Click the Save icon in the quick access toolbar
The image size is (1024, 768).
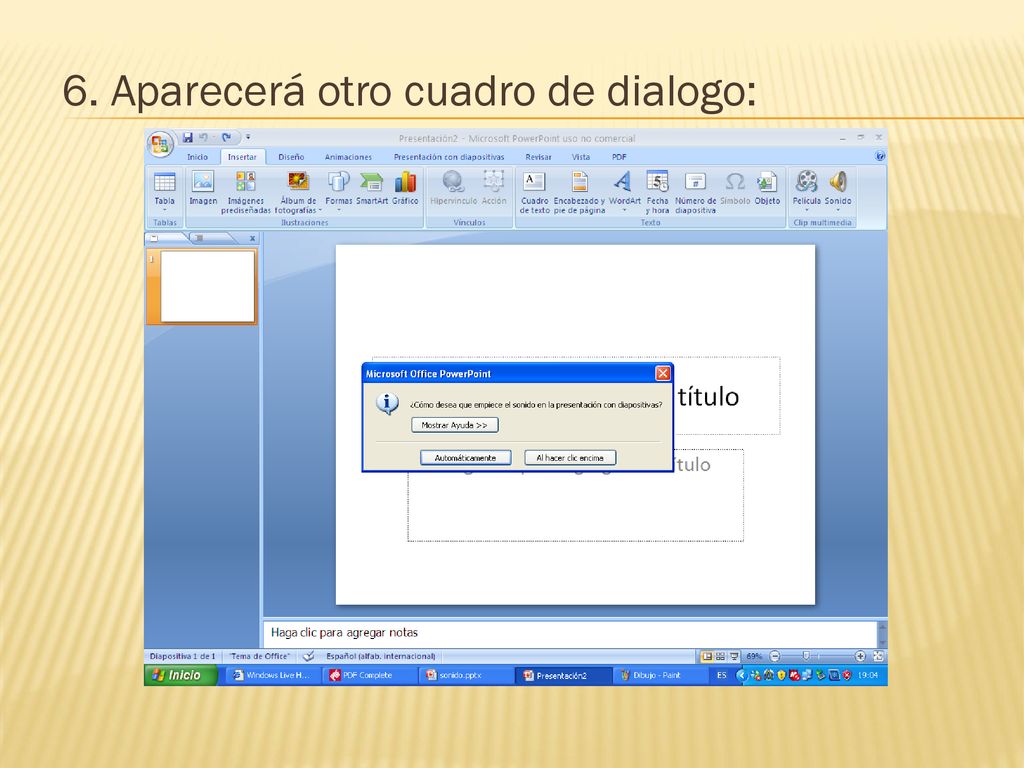[188, 137]
